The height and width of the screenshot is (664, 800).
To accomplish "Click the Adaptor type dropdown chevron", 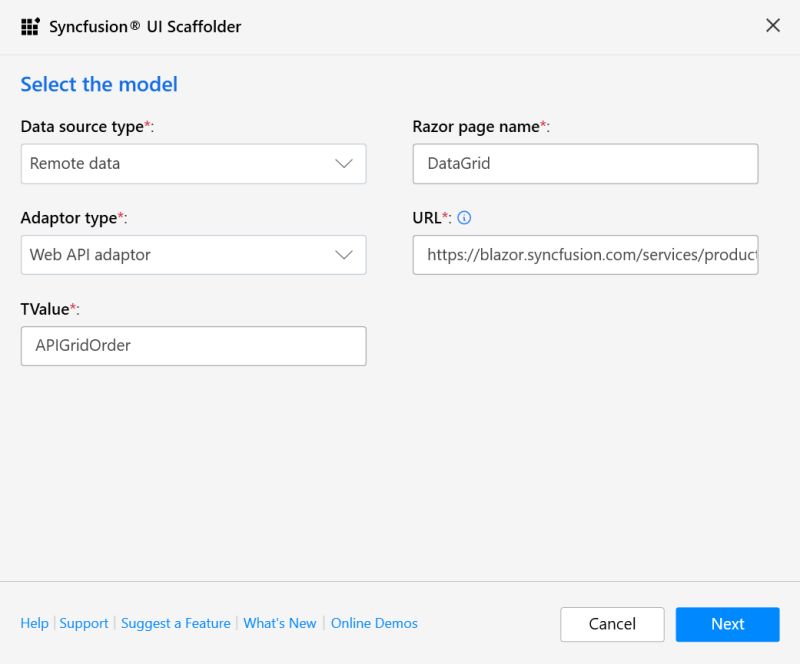I will 344,255.
